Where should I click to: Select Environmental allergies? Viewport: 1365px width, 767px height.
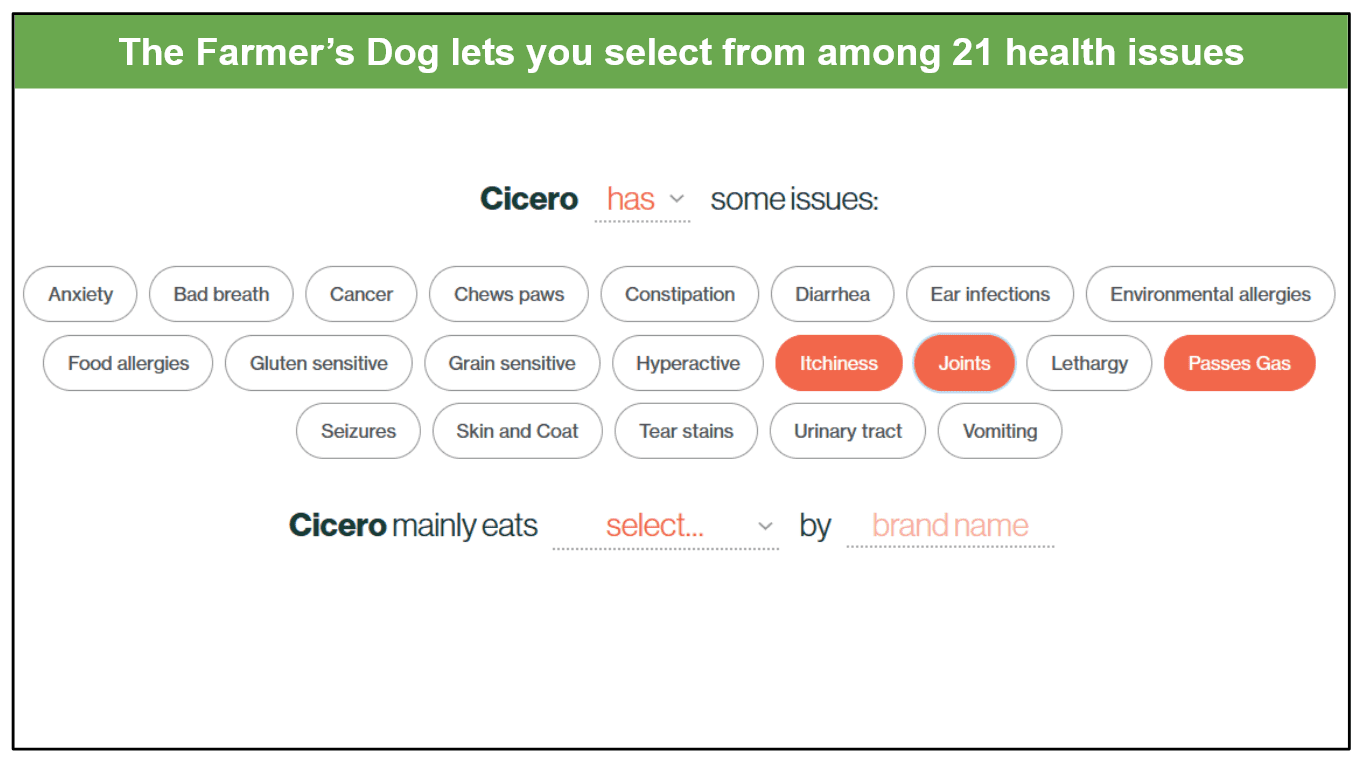(x=1210, y=294)
